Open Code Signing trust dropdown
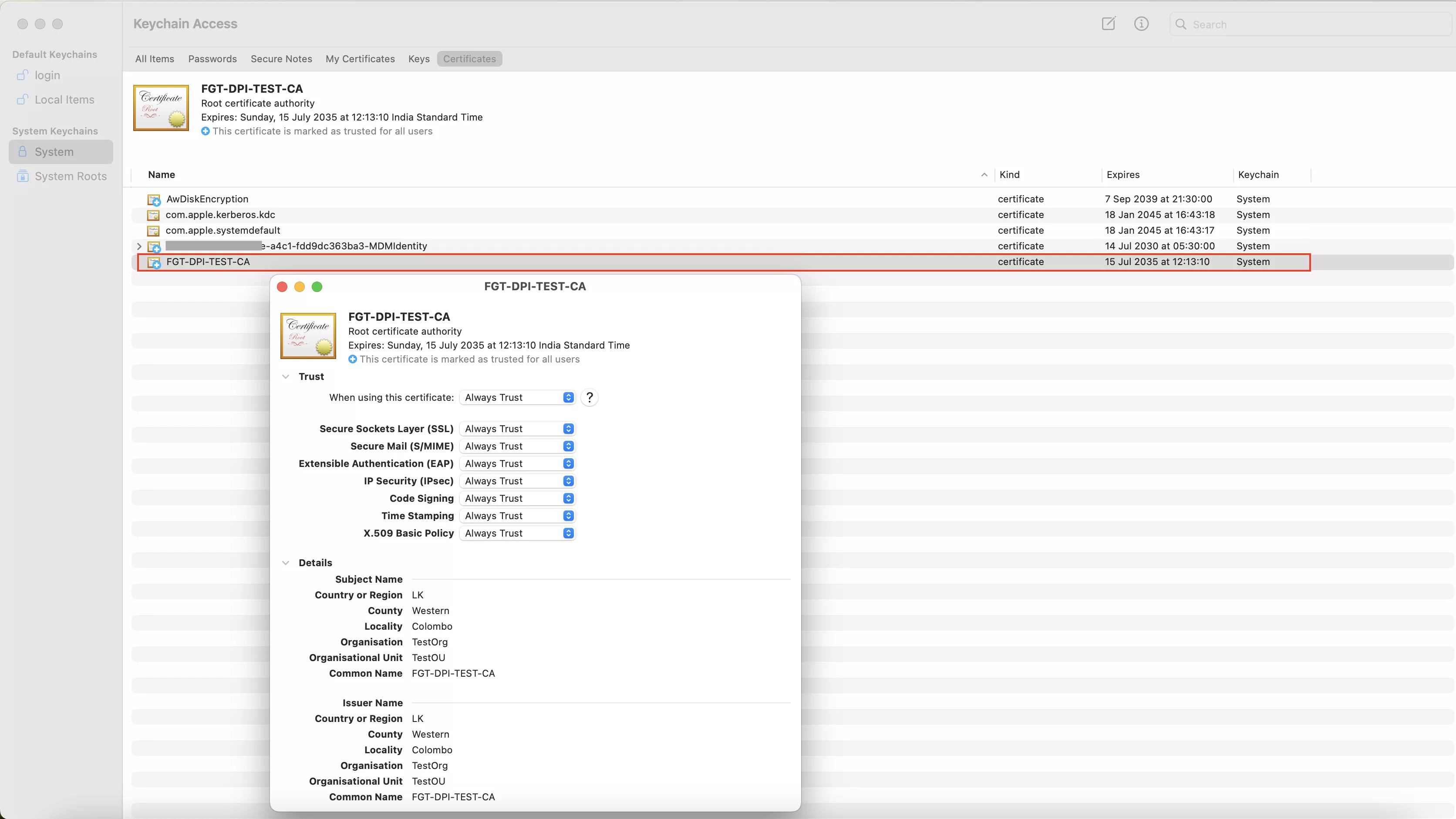Viewport: 1456px width, 819px height. (x=518, y=498)
